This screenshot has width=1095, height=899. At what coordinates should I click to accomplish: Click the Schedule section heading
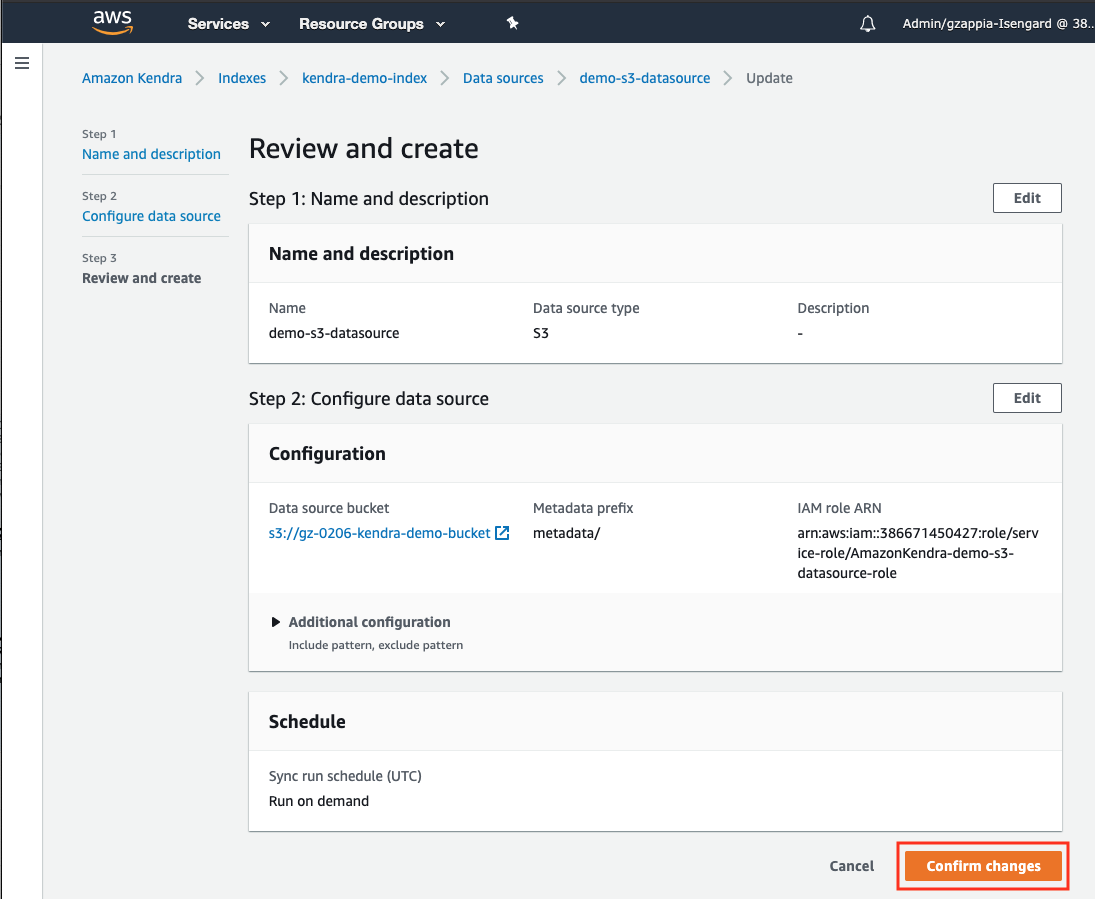(x=307, y=722)
